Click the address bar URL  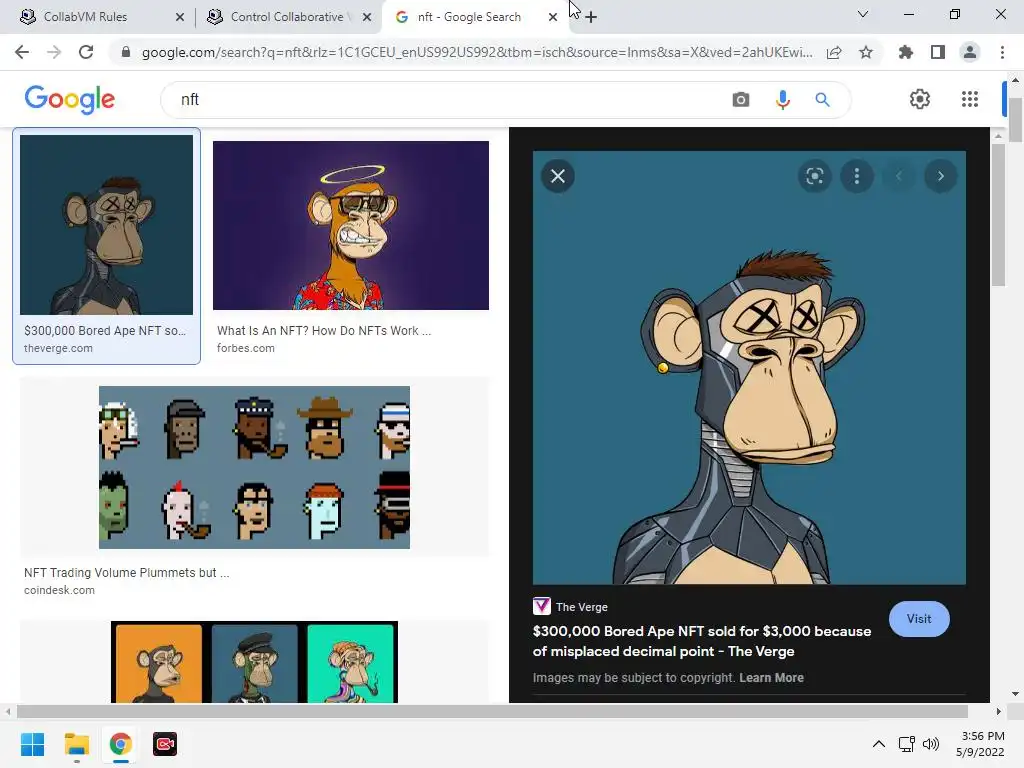(477, 52)
